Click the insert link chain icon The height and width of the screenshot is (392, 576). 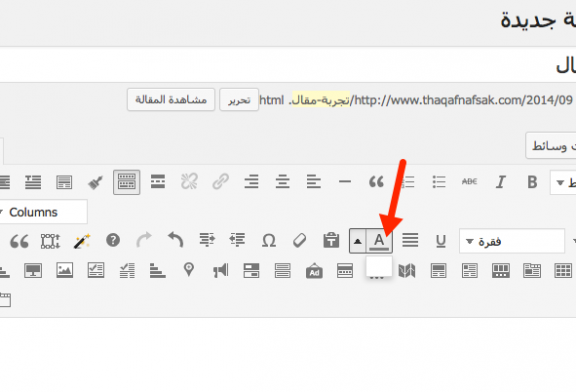tap(220, 181)
